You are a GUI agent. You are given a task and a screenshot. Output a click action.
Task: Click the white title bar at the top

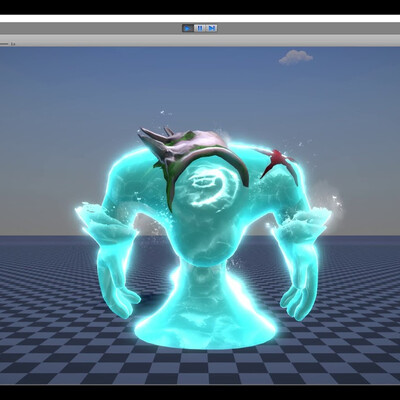coord(200,18)
